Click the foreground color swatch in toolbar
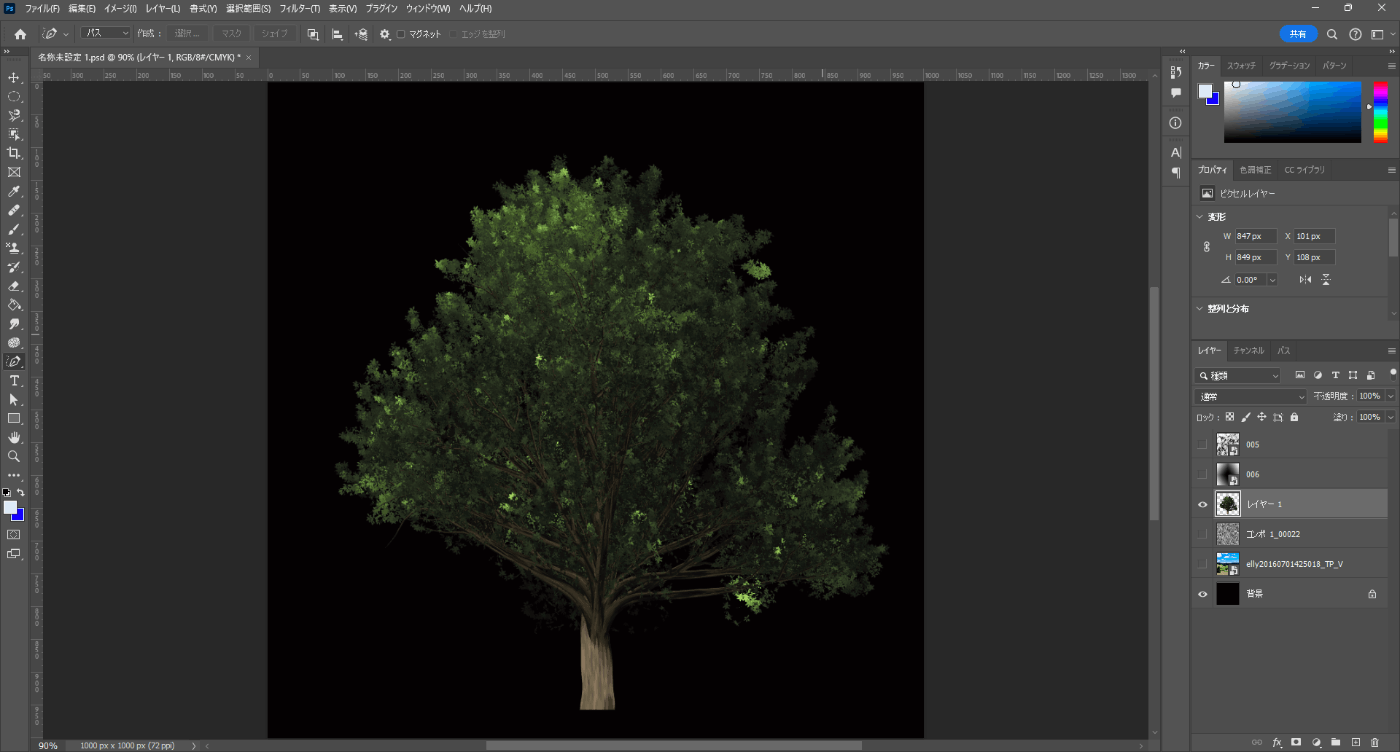 point(10,508)
